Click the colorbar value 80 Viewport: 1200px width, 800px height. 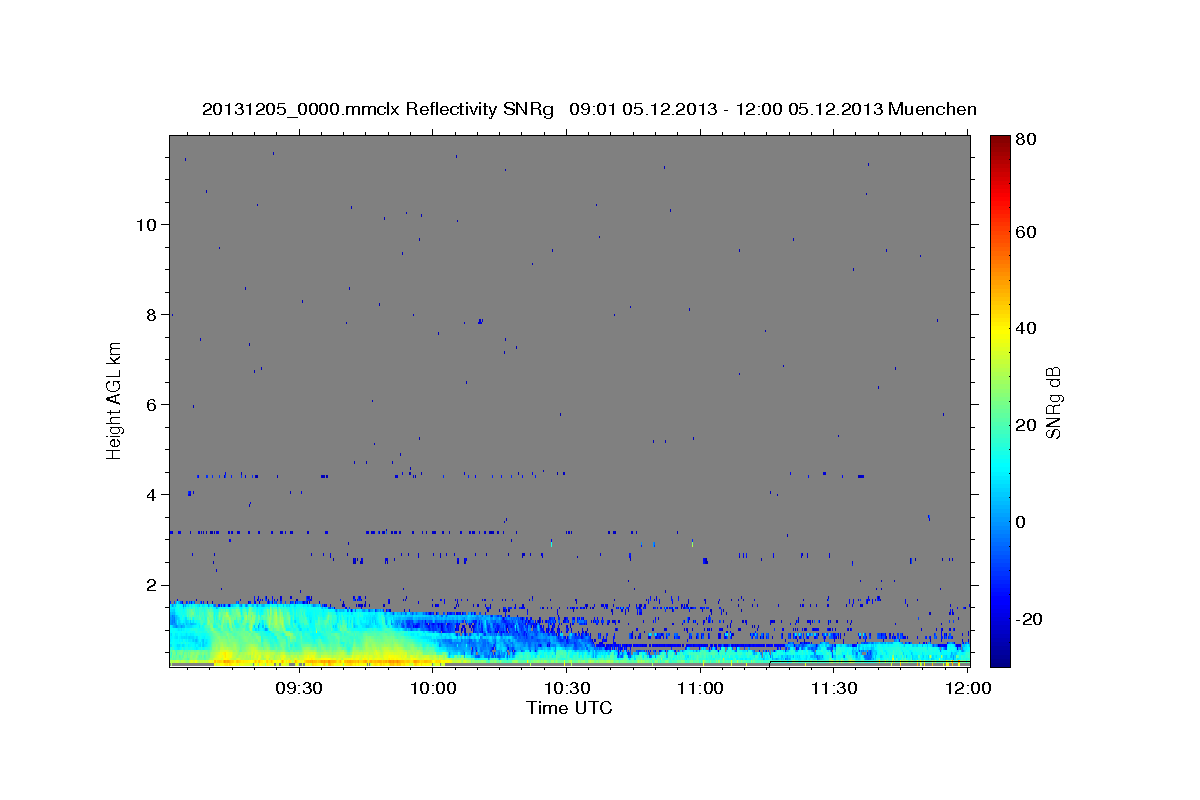click(x=1024, y=140)
